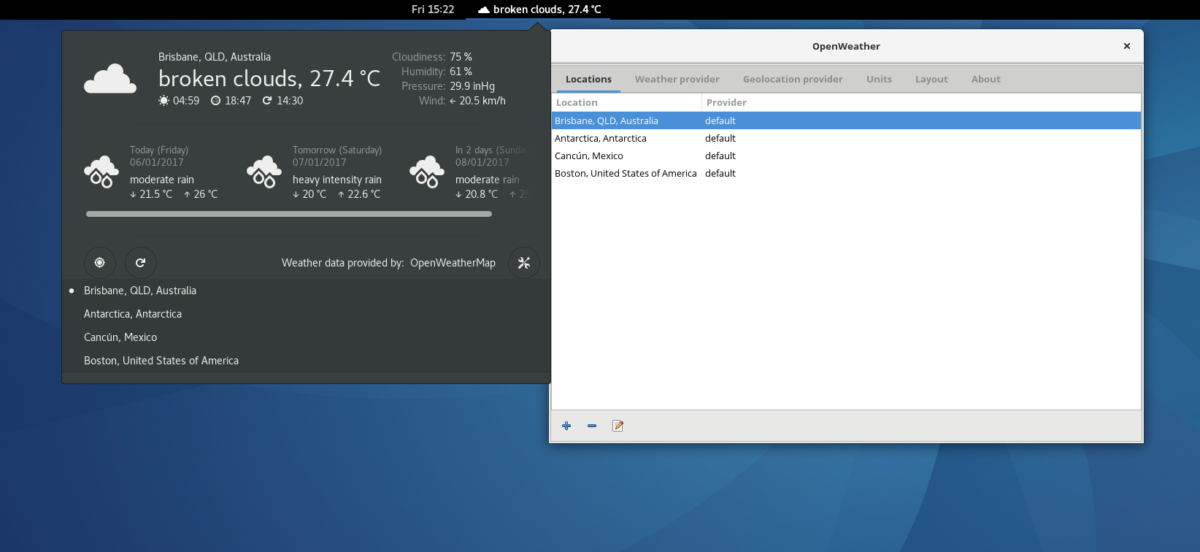Click the default provider cell for Brisbane
This screenshot has height=552, width=1200.
coord(720,121)
